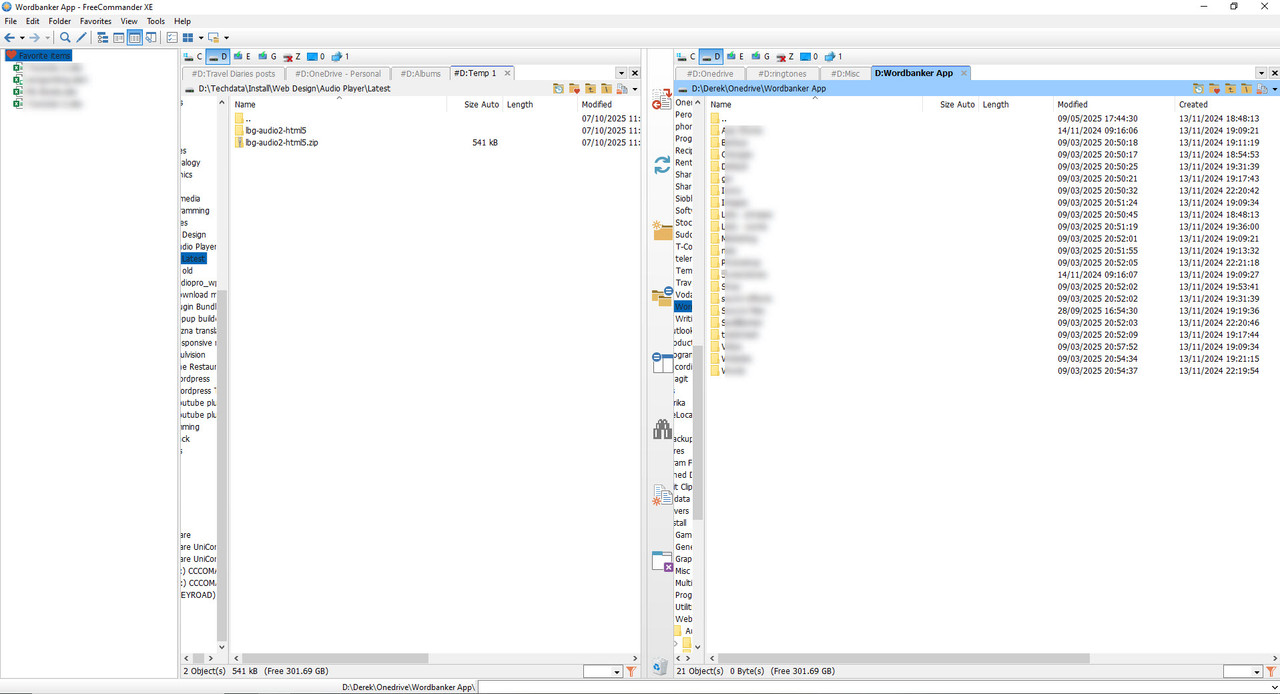Screen dimensions: 1280x694
Task: Select the lbg-audio2-html5 folder
Action: [275, 131]
